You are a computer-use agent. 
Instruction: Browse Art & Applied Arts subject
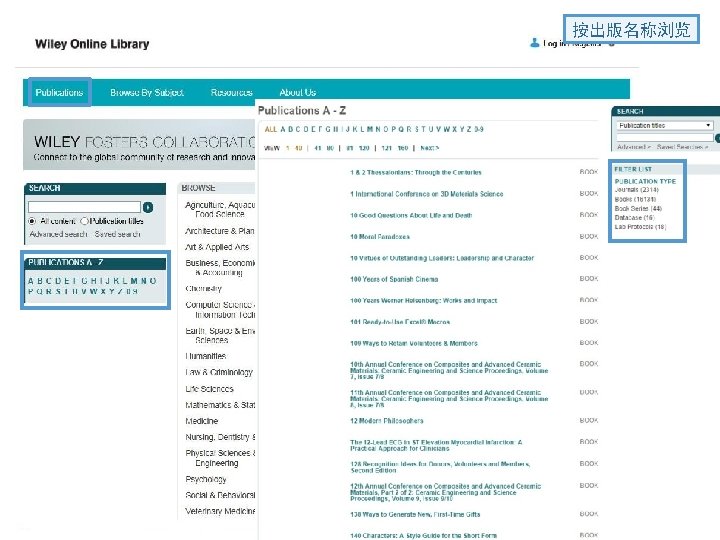coord(217,247)
